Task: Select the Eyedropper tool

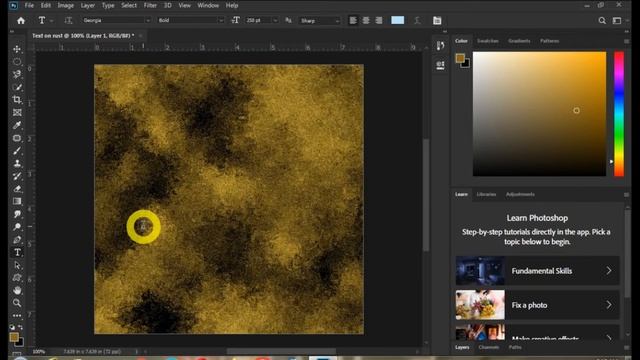Action: [x=17, y=125]
